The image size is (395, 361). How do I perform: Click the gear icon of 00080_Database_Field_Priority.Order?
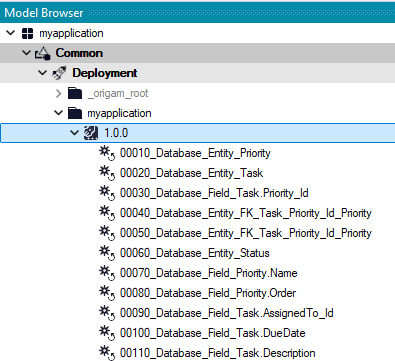[x=107, y=293]
